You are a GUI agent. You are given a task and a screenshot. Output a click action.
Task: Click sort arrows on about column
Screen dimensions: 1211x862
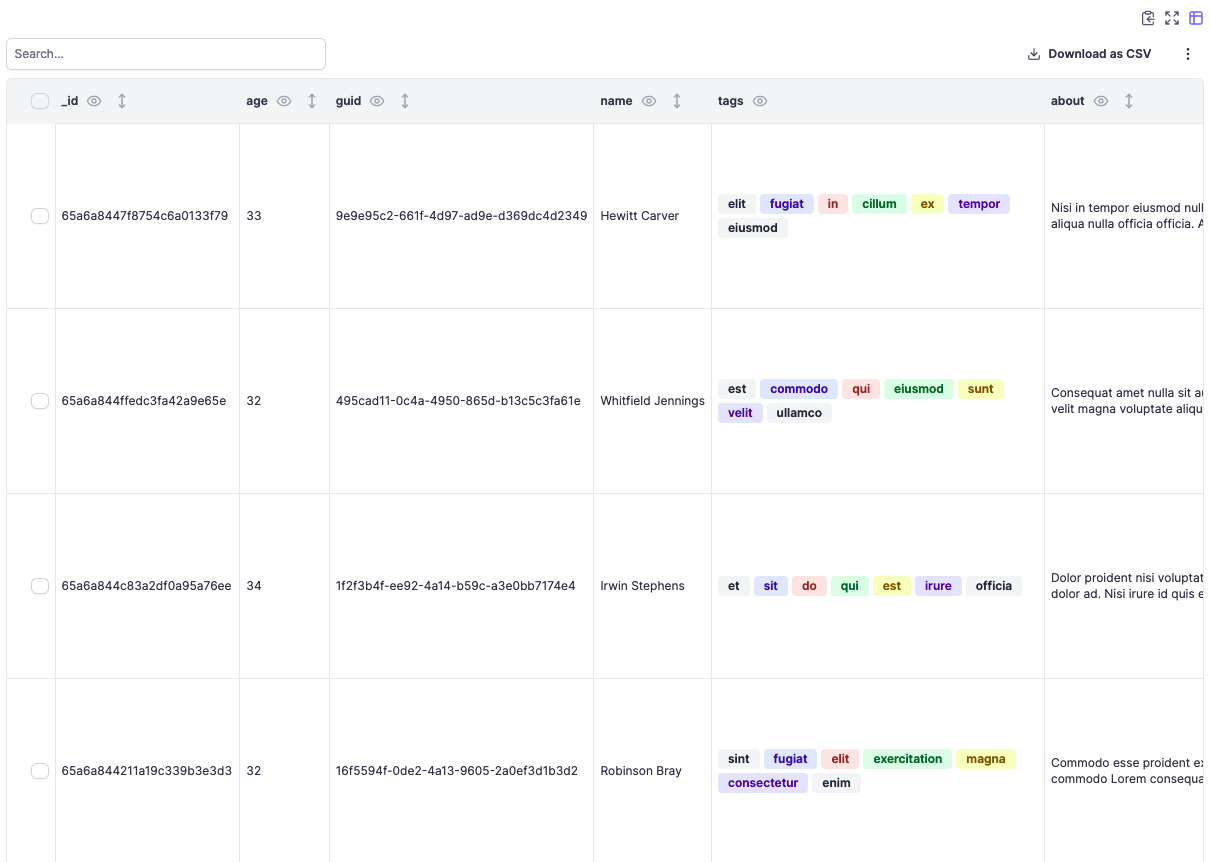pyautogui.click(x=1129, y=101)
